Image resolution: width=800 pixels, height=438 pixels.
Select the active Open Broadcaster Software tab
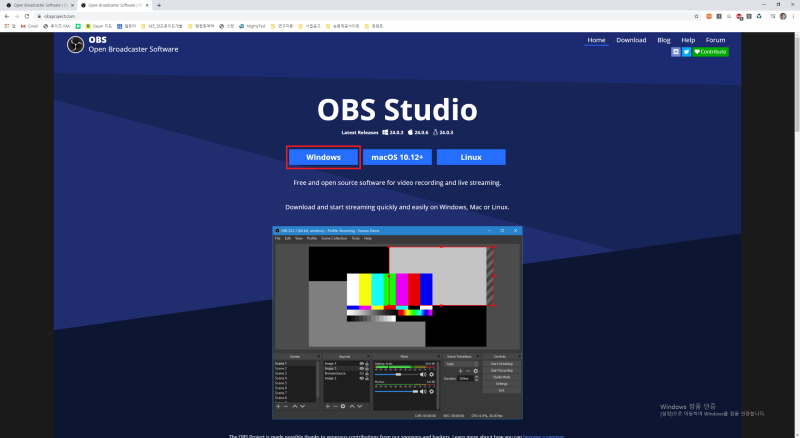[114, 5]
